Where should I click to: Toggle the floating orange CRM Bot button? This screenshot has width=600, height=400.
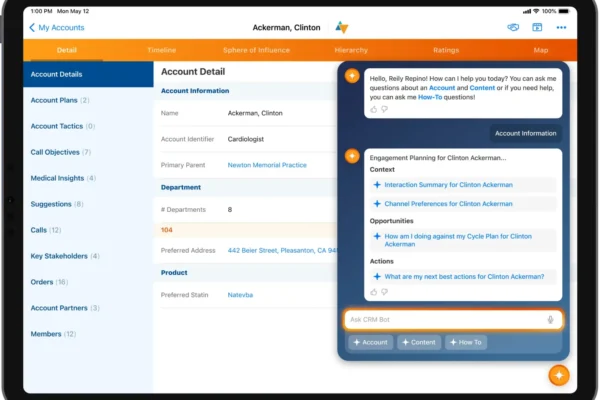point(559,376)
